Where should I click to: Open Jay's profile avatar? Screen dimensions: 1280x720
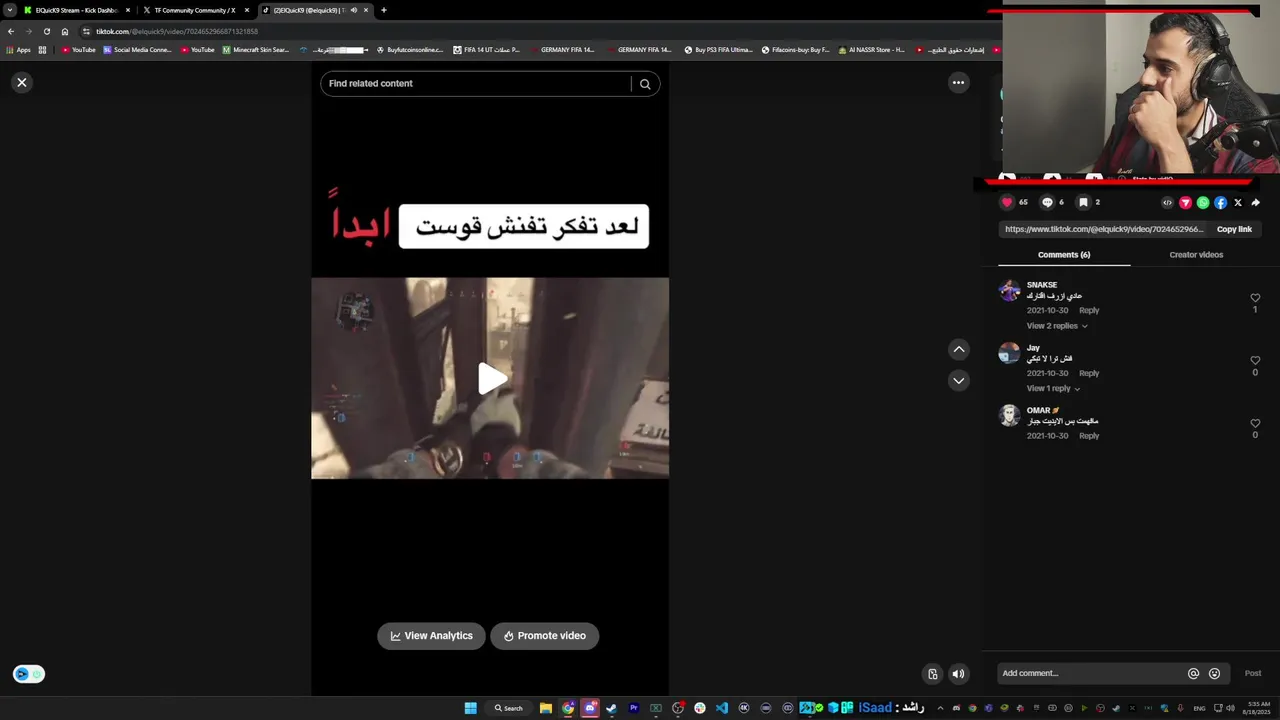[x=1009, y=353]
